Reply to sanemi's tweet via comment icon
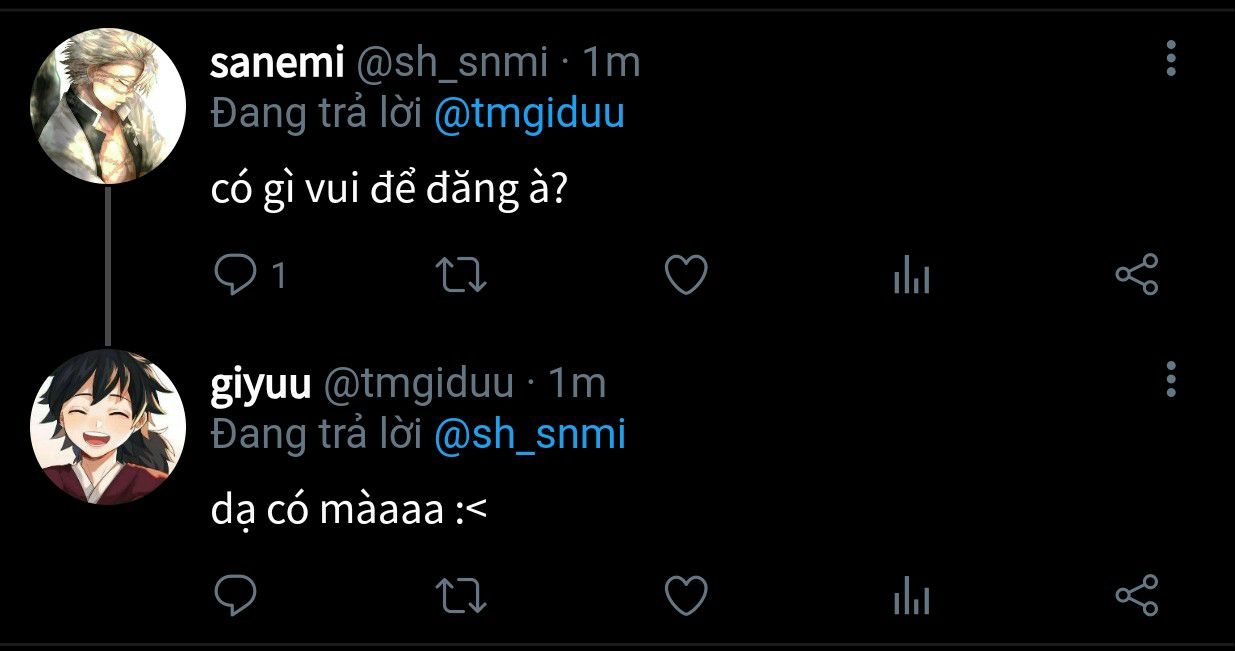Screen dimensions: 1235x651 [x=236, y=275]
